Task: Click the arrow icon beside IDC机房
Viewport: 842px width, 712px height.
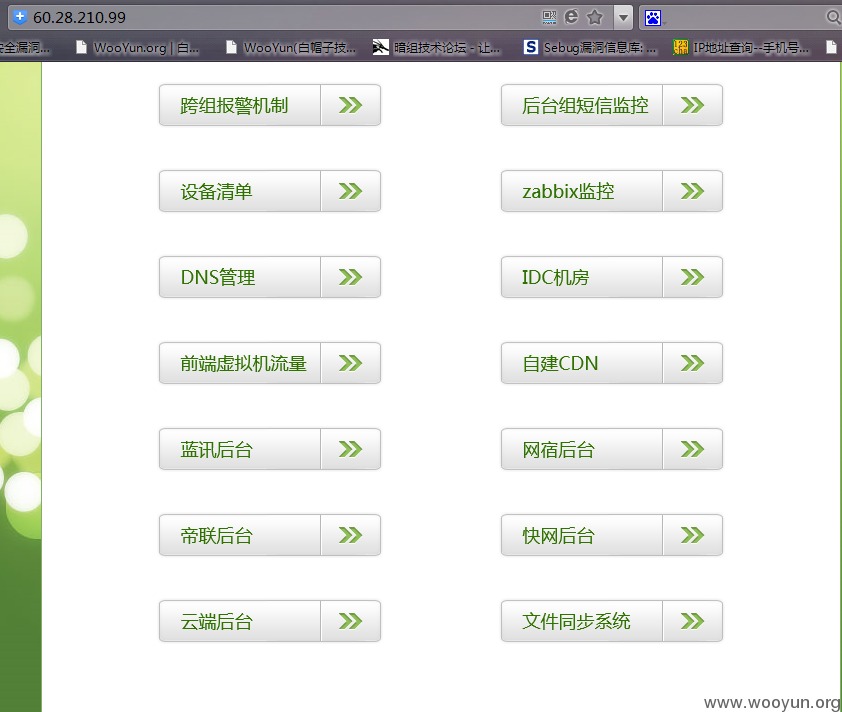Action: tap(692, 277)
